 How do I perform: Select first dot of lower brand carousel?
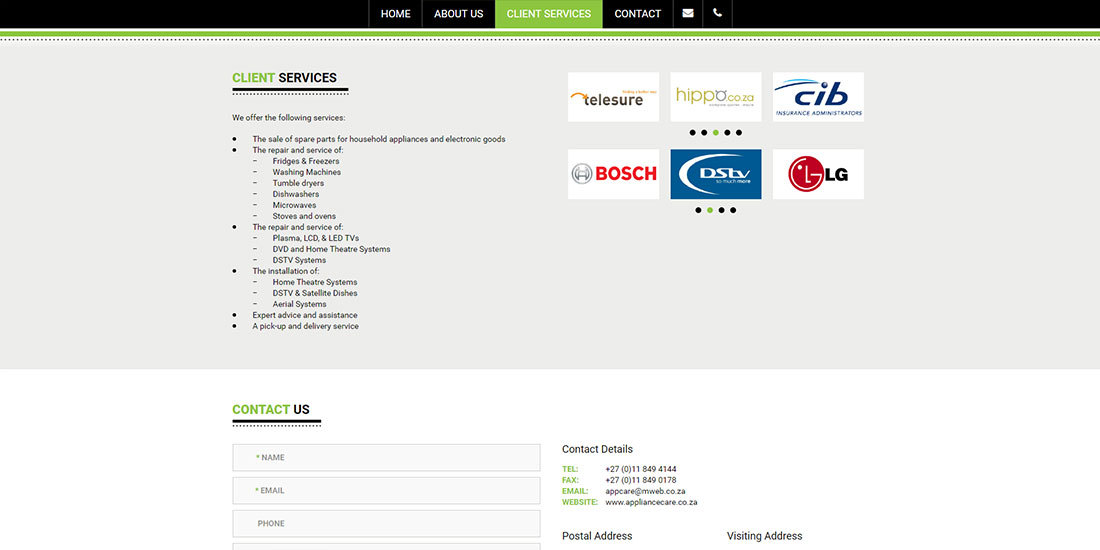click(698, 210)
